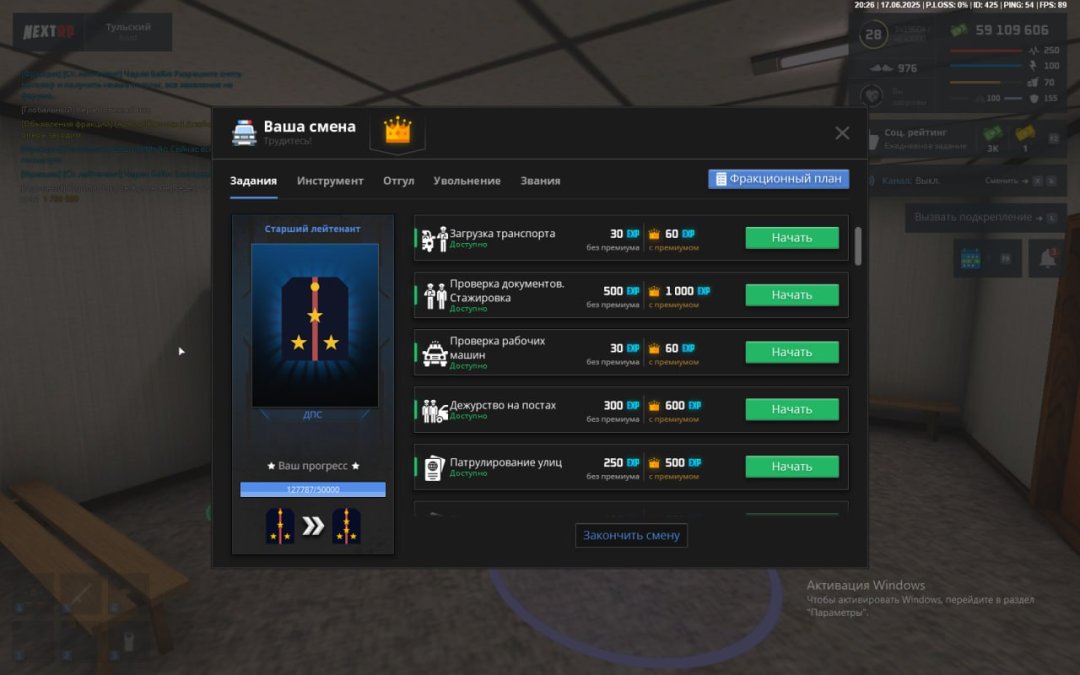
Task: Click the Проверка рабочих машин taxi icon
Action: 435,353
